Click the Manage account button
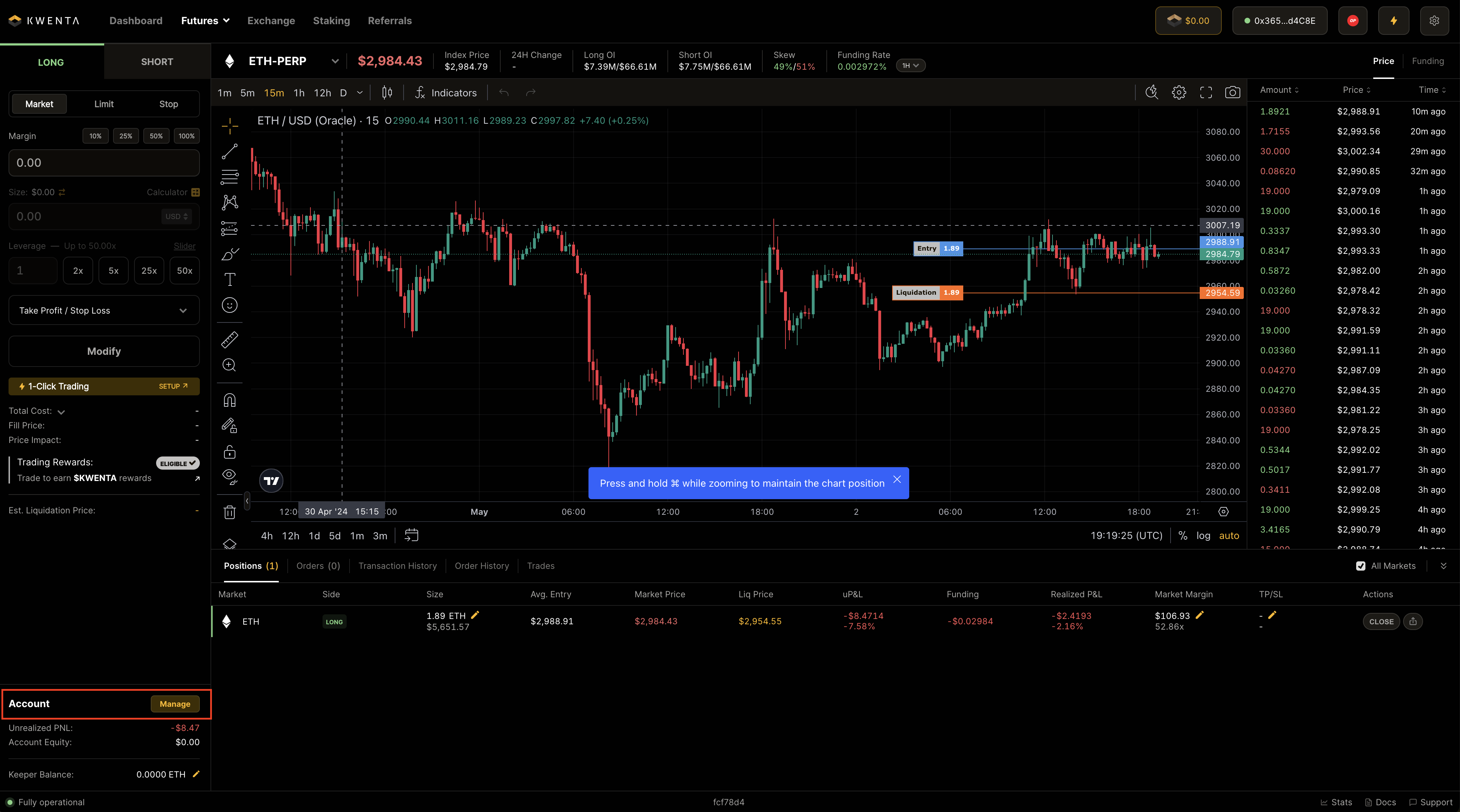 coord(175,704)
